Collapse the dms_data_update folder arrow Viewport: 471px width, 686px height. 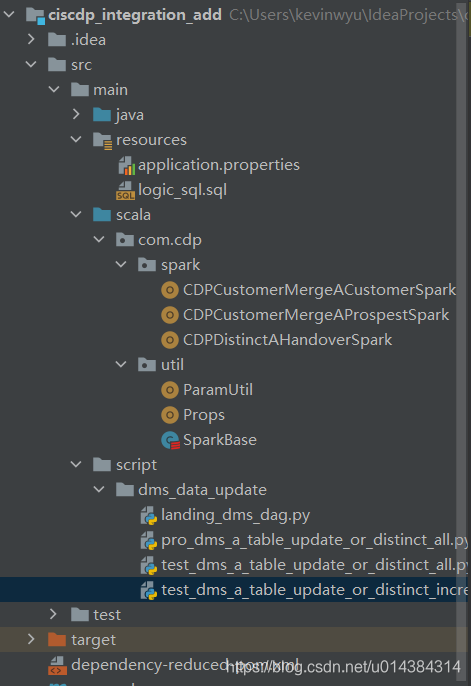[99, 490]
